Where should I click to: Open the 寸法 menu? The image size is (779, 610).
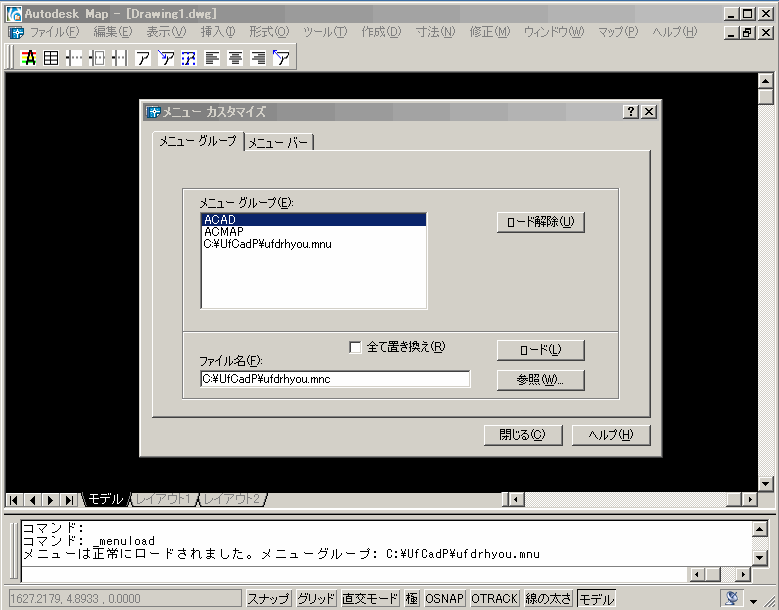tap(435, 32)
